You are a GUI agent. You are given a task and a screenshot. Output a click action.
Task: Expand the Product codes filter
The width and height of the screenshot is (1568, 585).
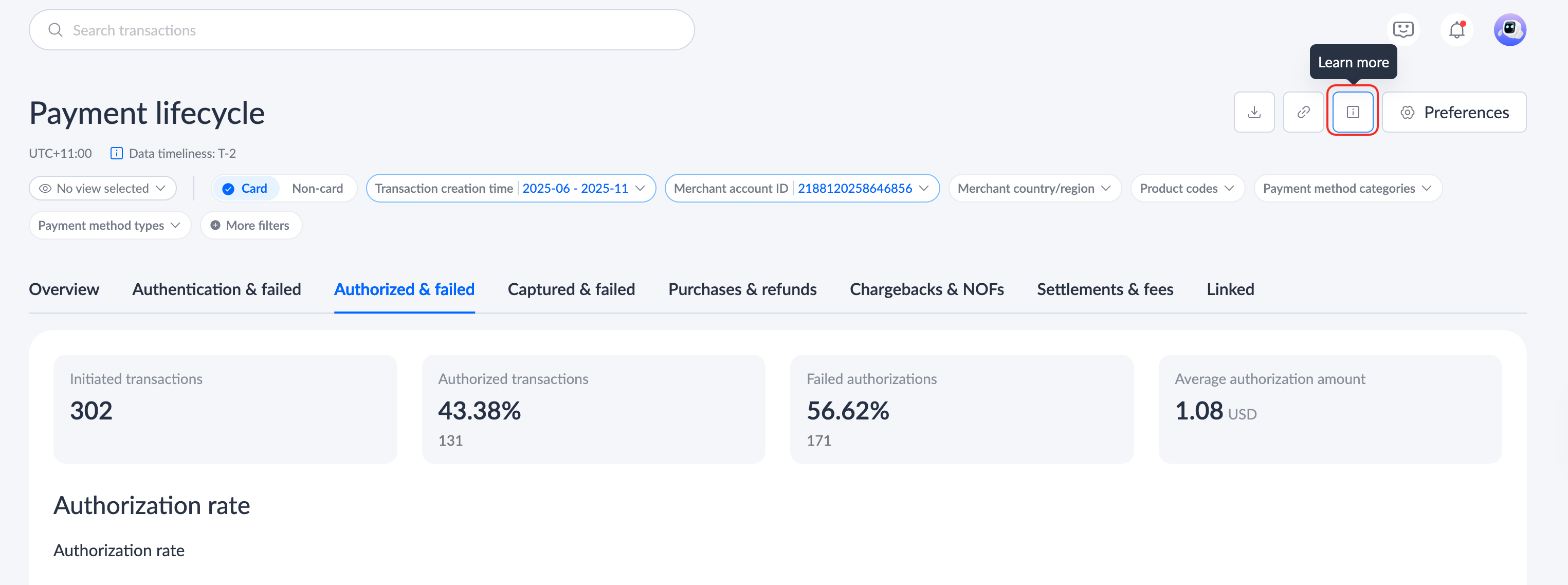(1187, 189)
